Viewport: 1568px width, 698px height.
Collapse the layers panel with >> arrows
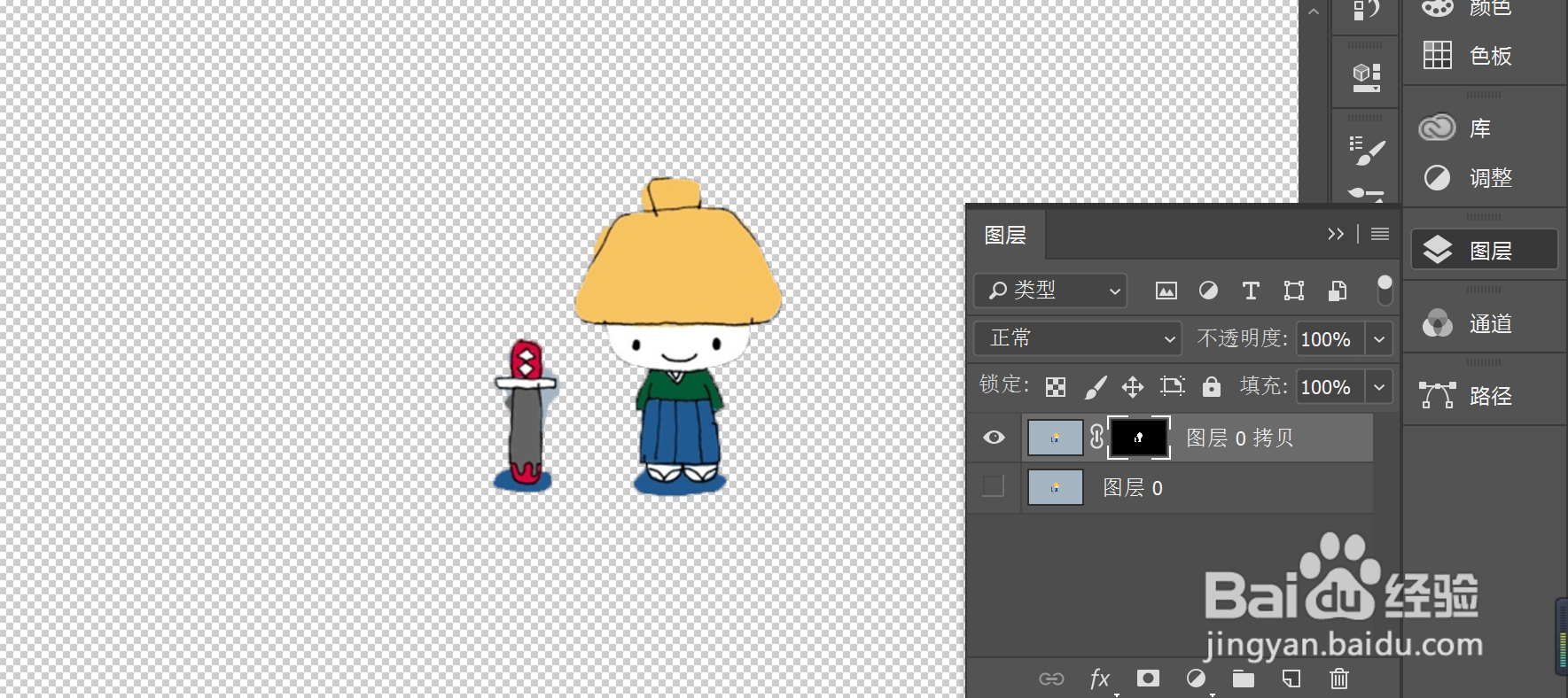1336,234
